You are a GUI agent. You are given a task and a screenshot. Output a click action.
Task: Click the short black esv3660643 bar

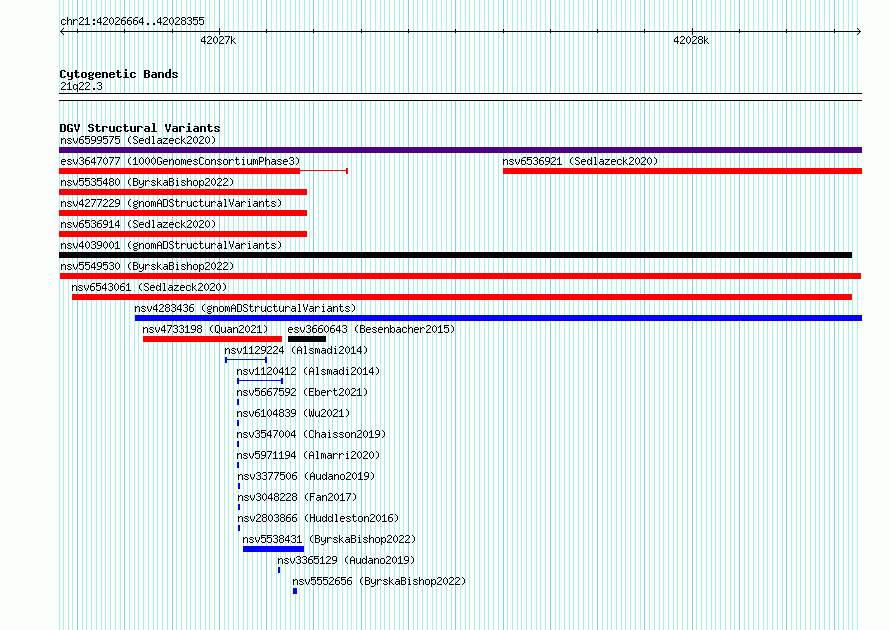point(307,339)
